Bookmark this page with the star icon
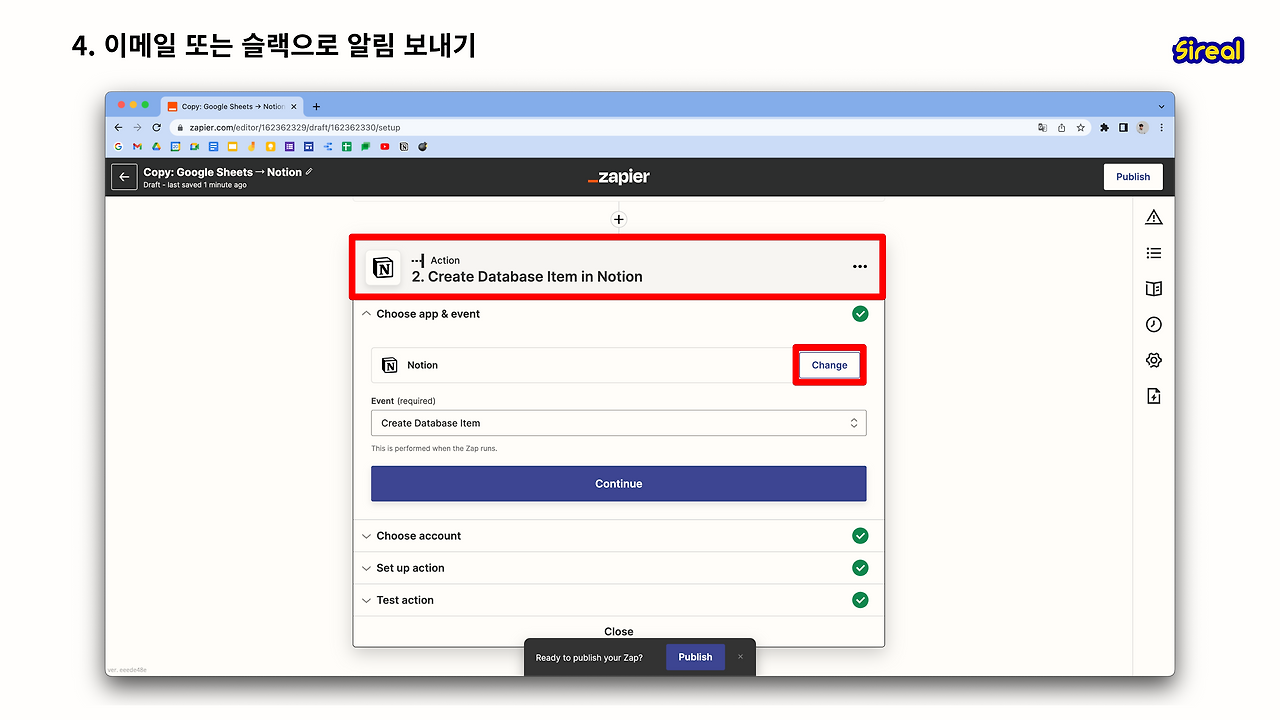 (x=1081, y=128)
